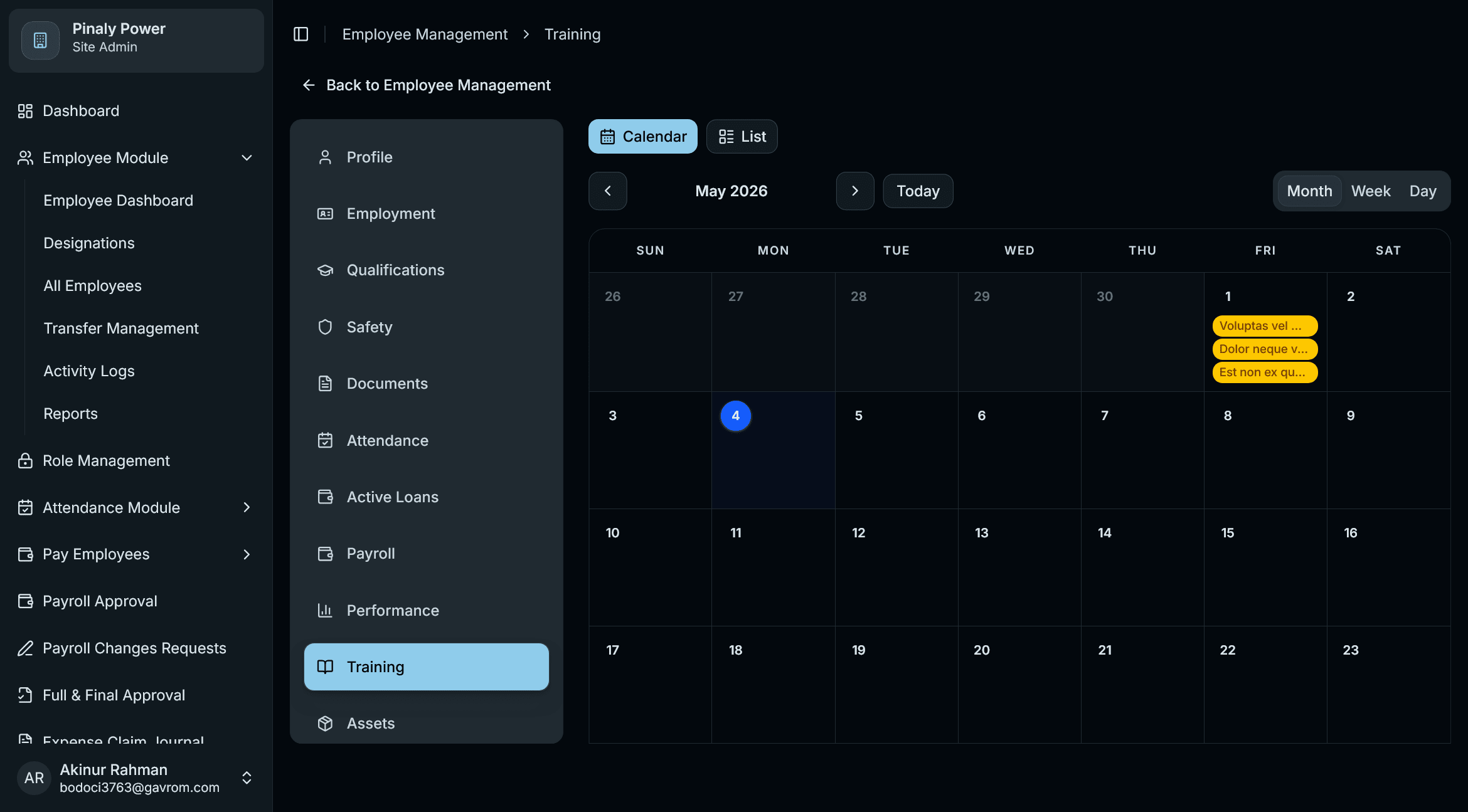Click the Employee Module people icon

click(25, 158)
